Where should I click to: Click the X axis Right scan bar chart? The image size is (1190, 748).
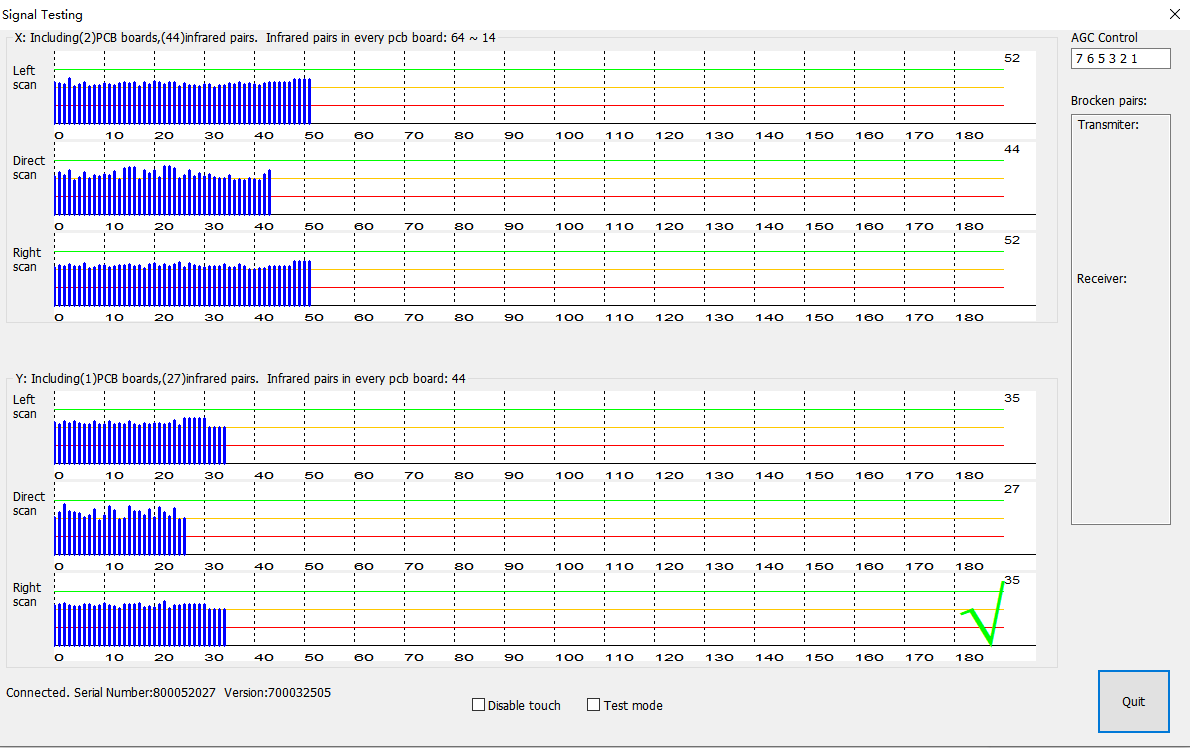pos(183,284)
